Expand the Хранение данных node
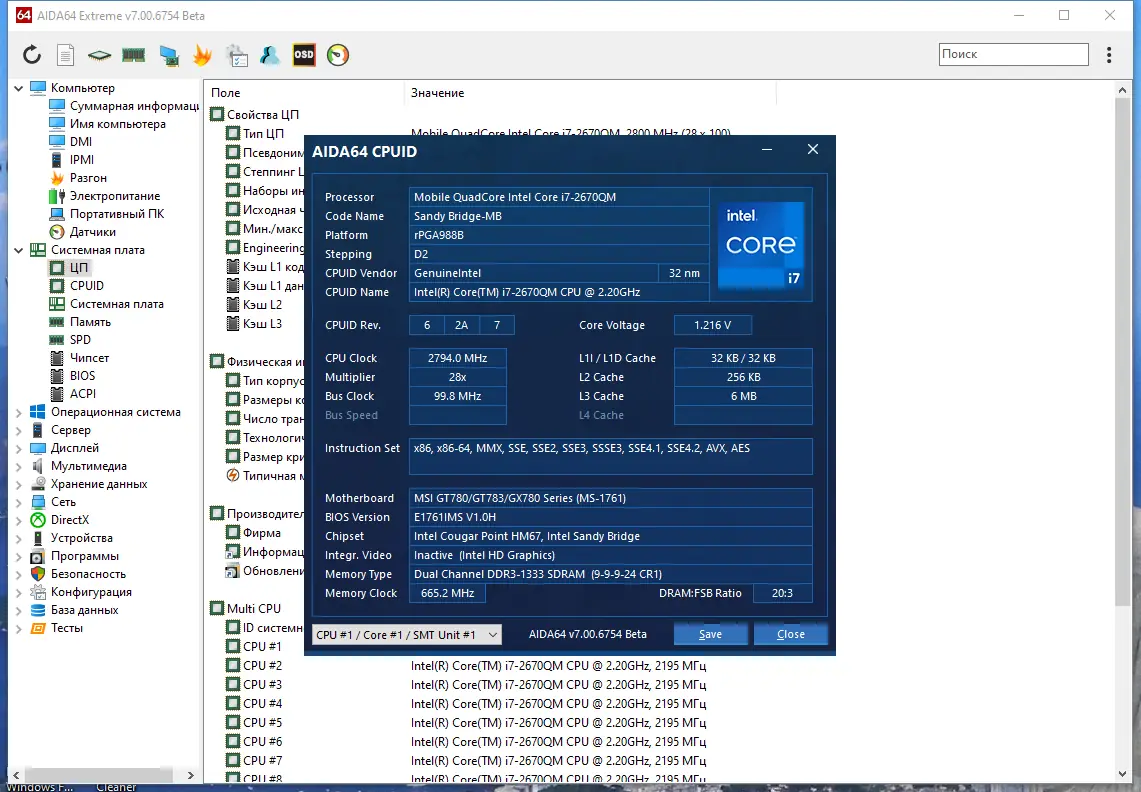1141x792 pixels. (19, 484)
